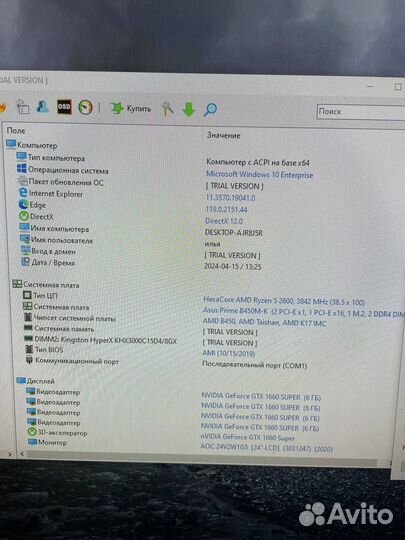
Task: Open the nVIDIA GeForce GTX 1660 Super link
Action: pyautogui.click(x=248, y=437)
